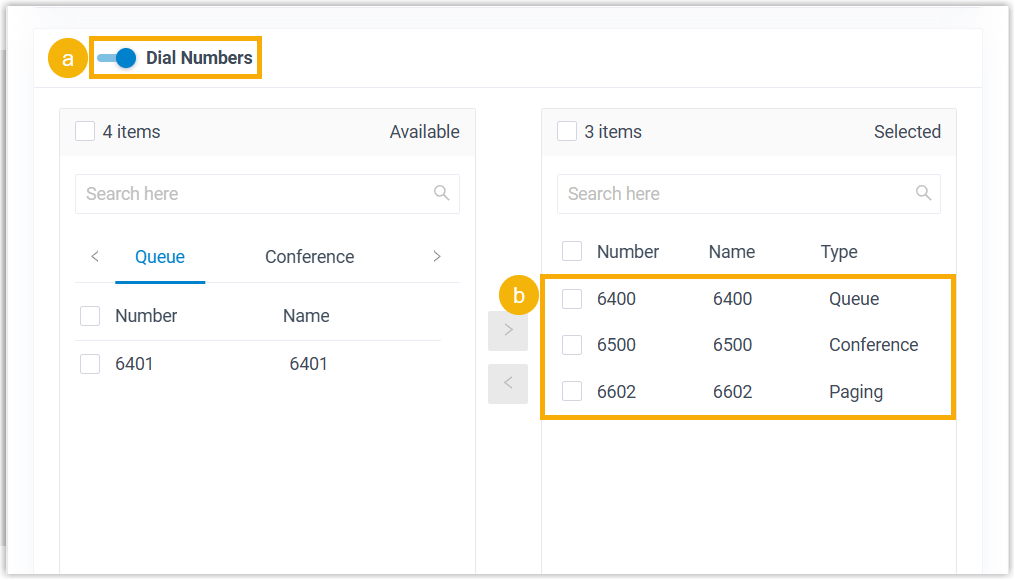Check the Available table header checkbox

[90, 316]
